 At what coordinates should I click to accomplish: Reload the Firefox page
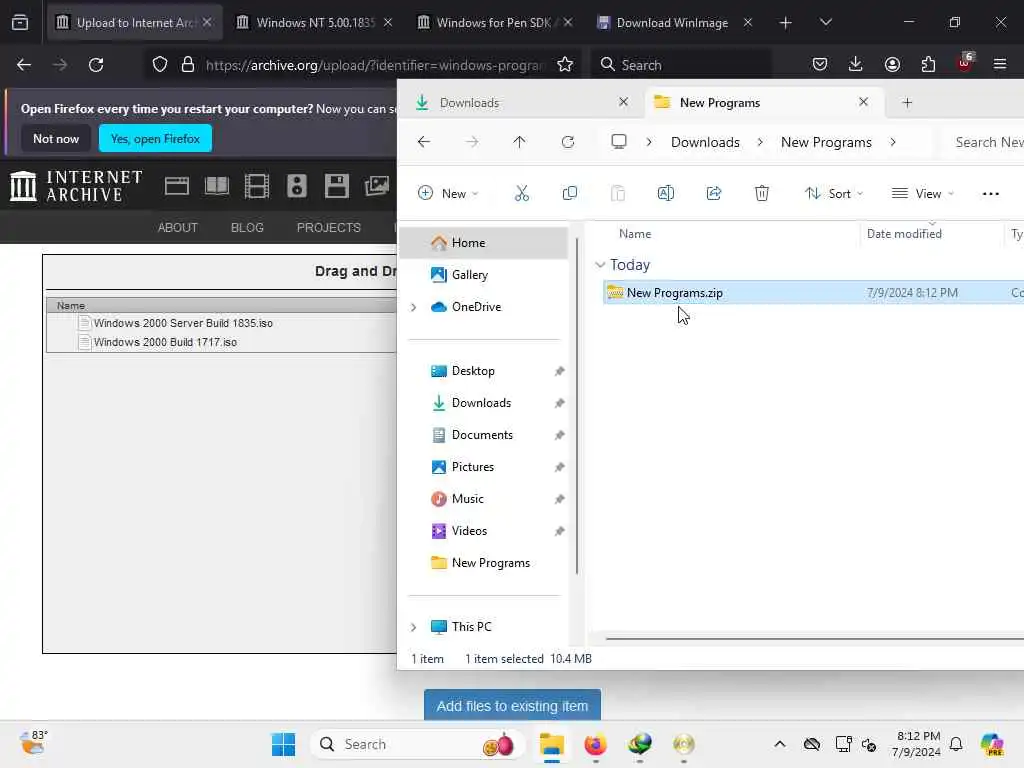96,65
